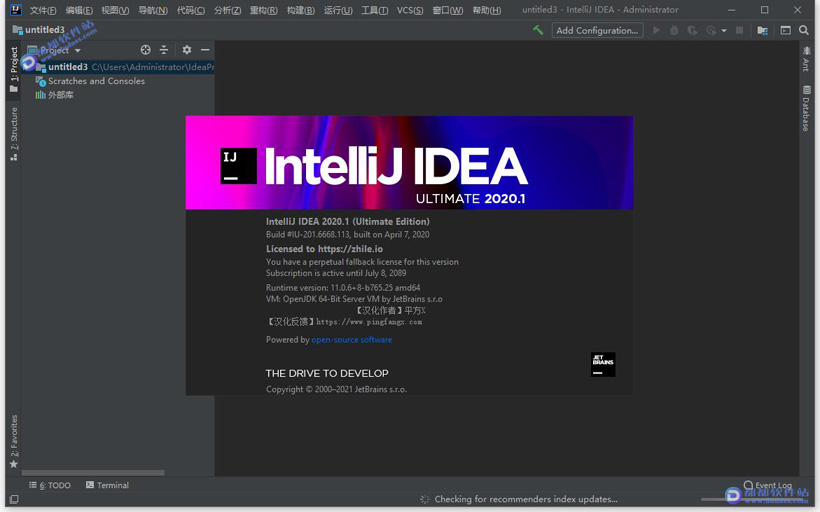Click the Collapse All icon in Project panel

pyautogui.click(x=164, y=50)
